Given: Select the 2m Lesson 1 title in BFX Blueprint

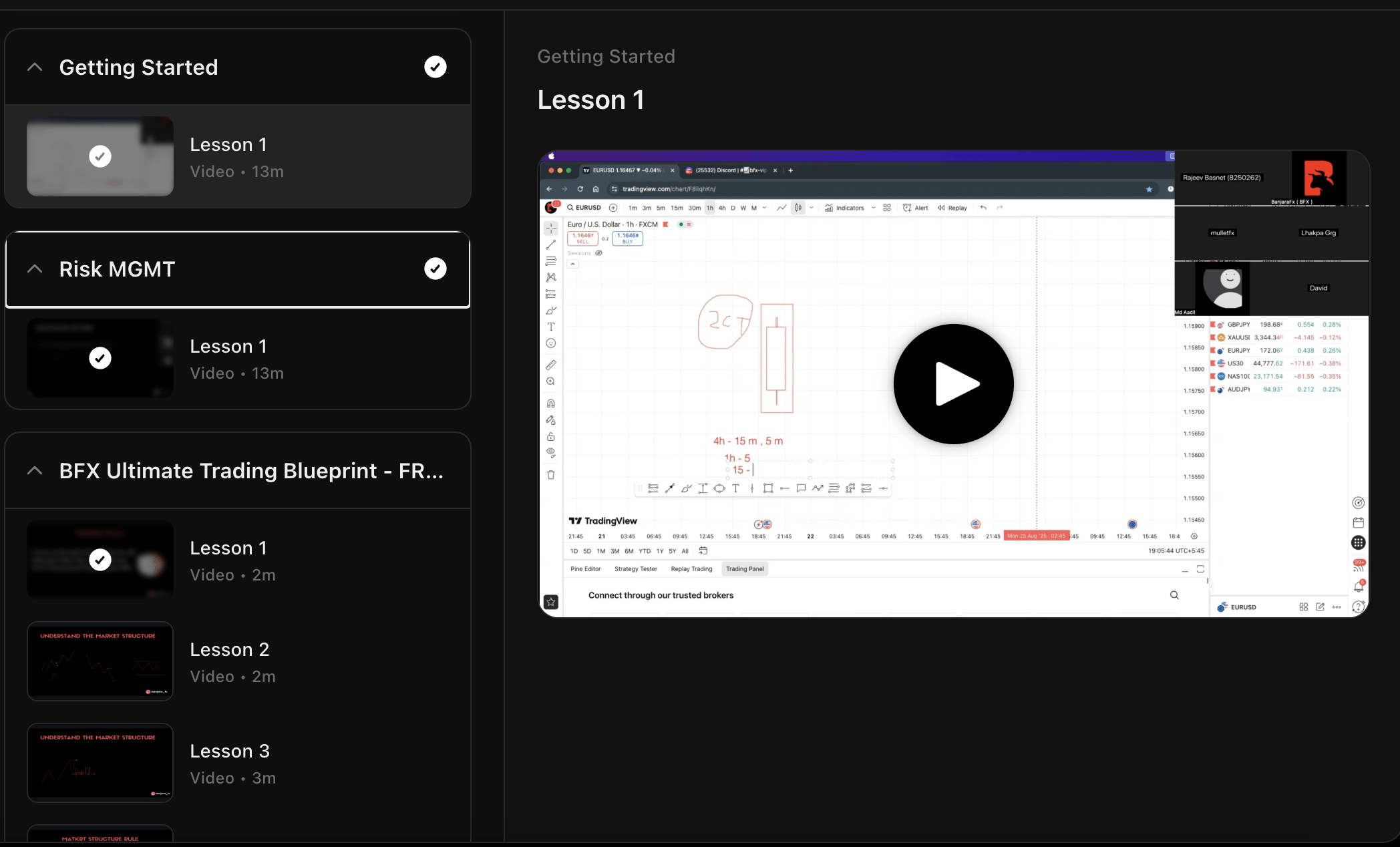Looking at the screenshot, I should (x=228, y=548).
